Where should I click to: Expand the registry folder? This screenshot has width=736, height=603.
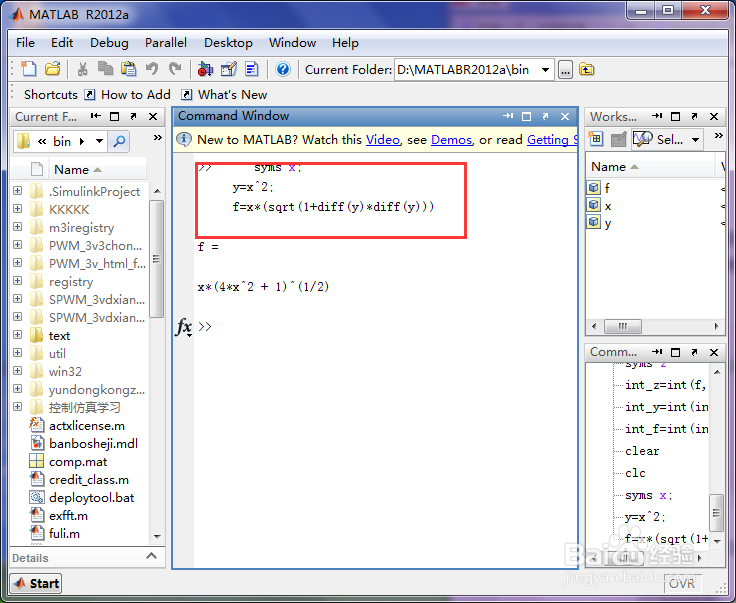pyautogui.click(x=17, y=281)
